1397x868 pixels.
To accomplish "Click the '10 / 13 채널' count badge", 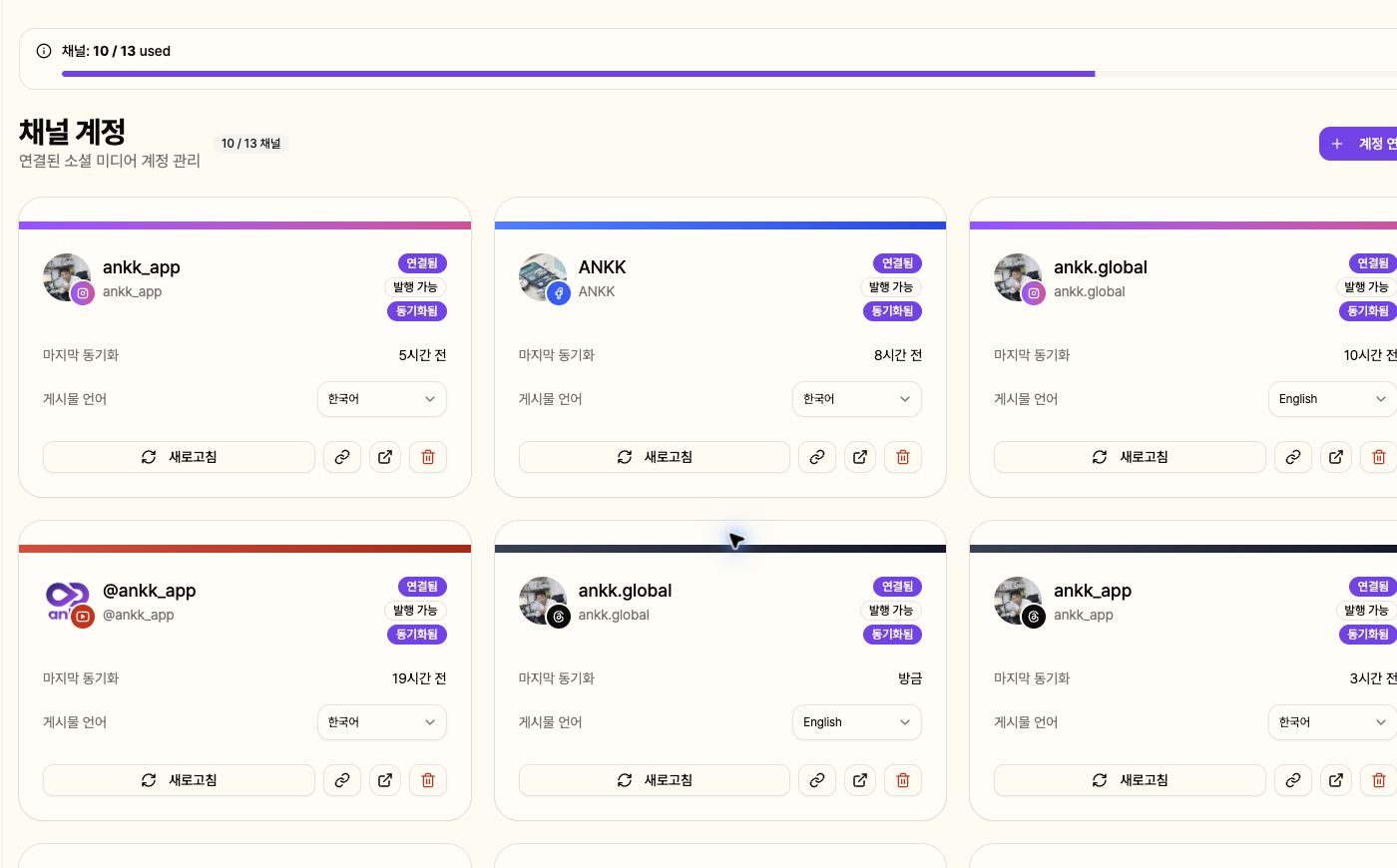I will 251,144.
